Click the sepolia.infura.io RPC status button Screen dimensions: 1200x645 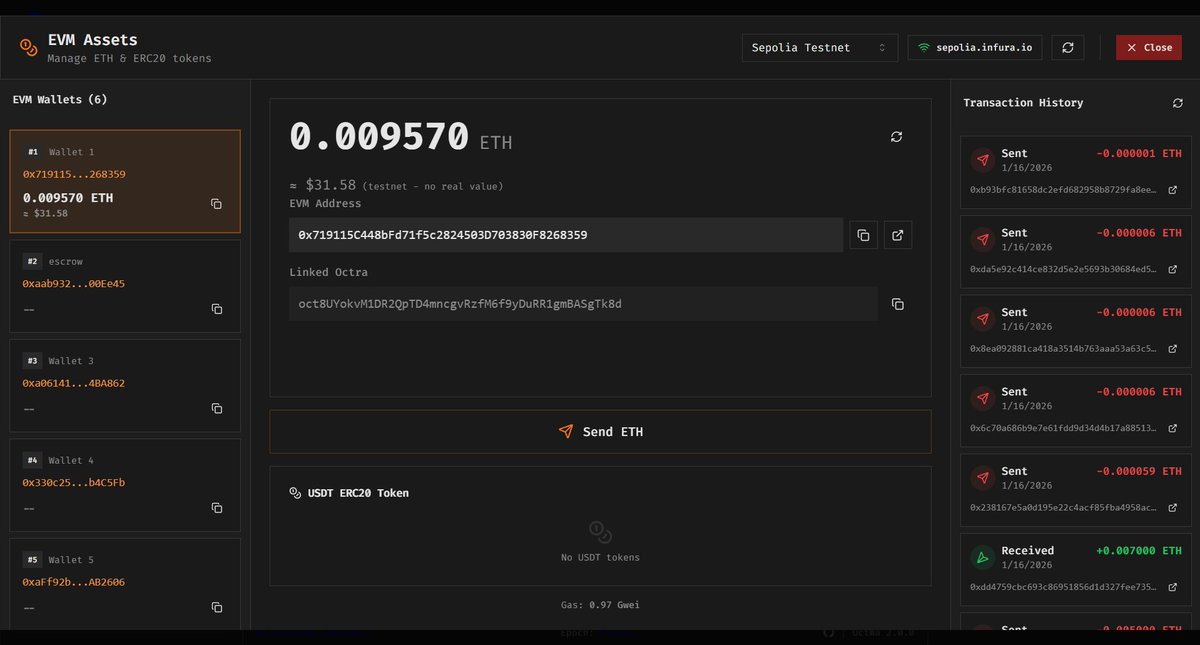pos(975,47)
